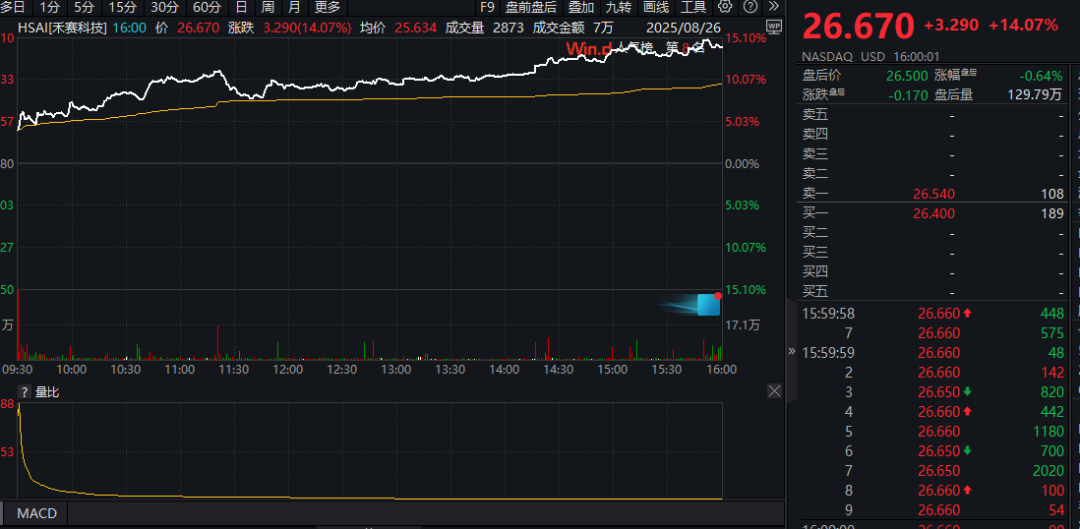Click the F9 deep data button

point(487,6)
